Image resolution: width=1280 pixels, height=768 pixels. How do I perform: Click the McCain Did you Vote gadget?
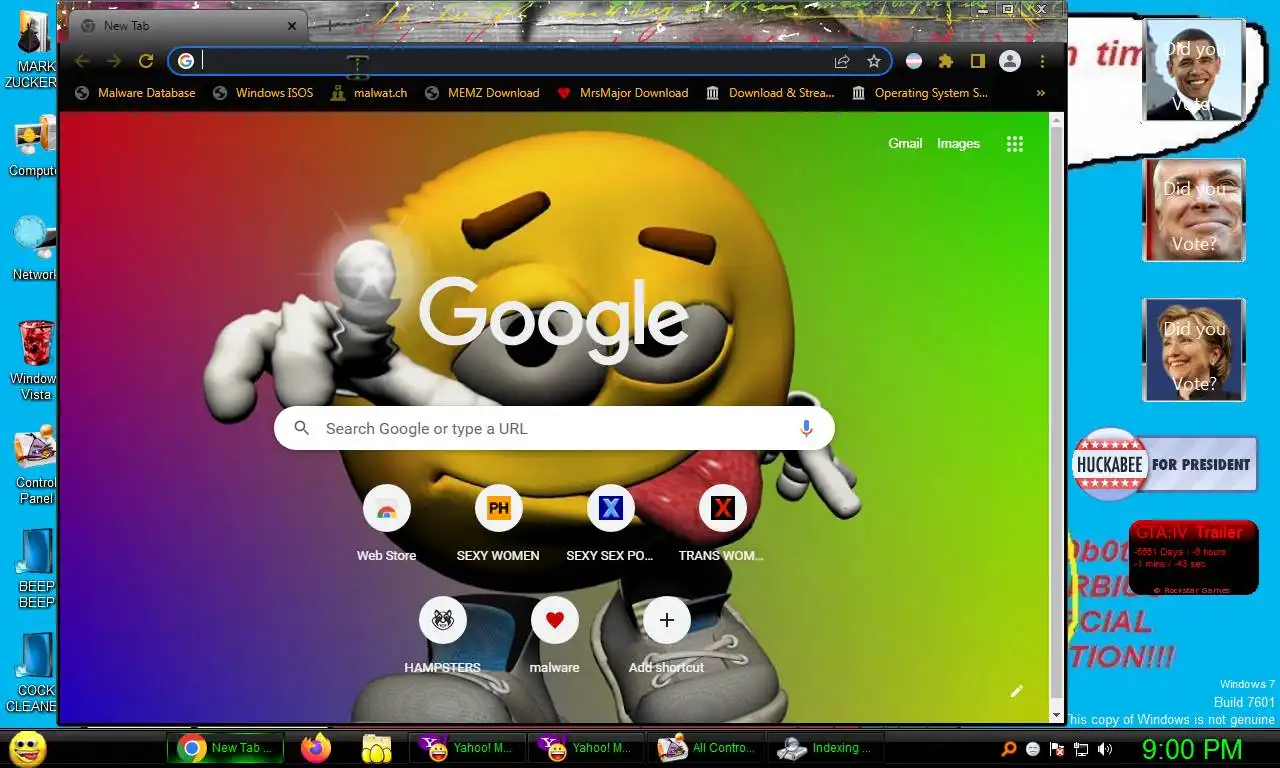point(1193,210)
